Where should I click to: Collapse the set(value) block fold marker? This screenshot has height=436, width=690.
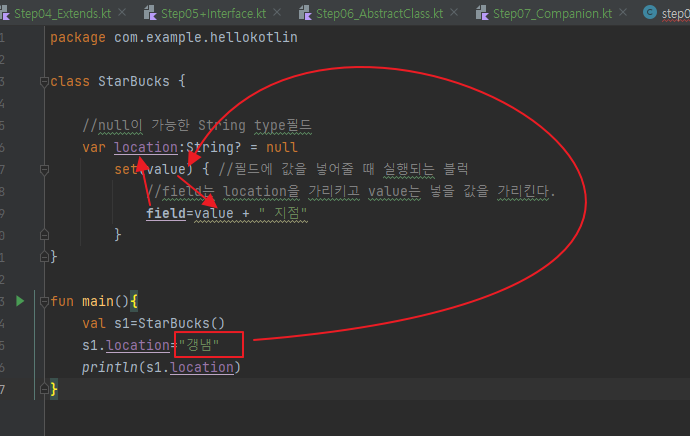(44, 169)
